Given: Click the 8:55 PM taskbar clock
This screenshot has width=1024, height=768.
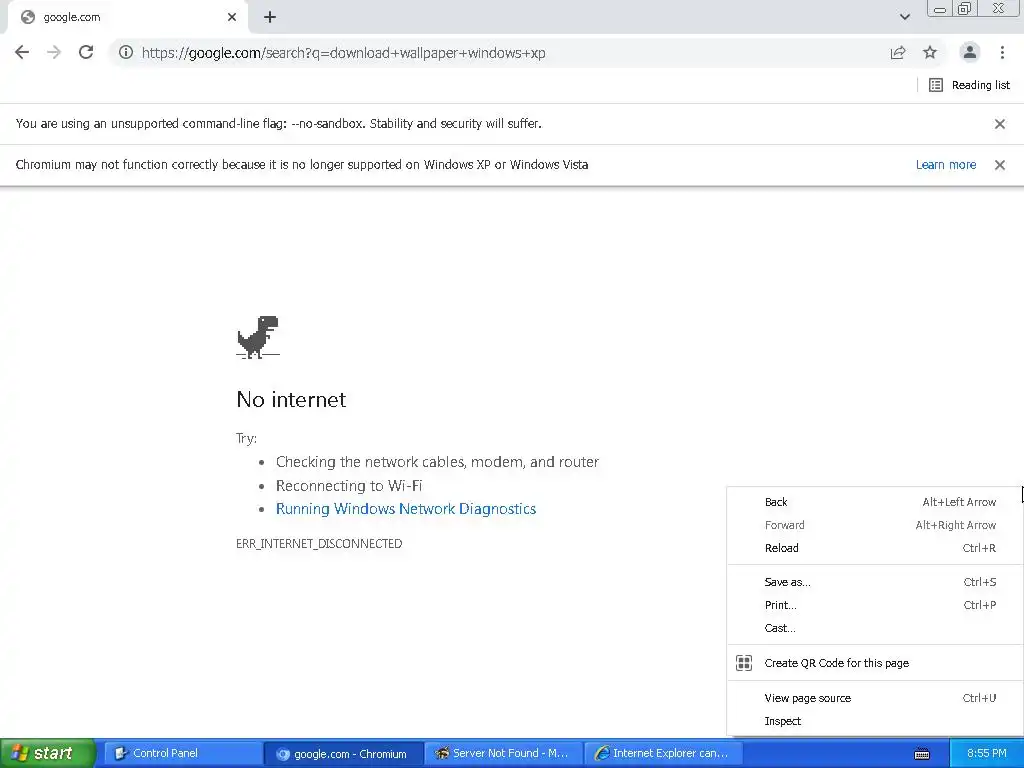Looking at the screenshot, I should tap(987, 753).
